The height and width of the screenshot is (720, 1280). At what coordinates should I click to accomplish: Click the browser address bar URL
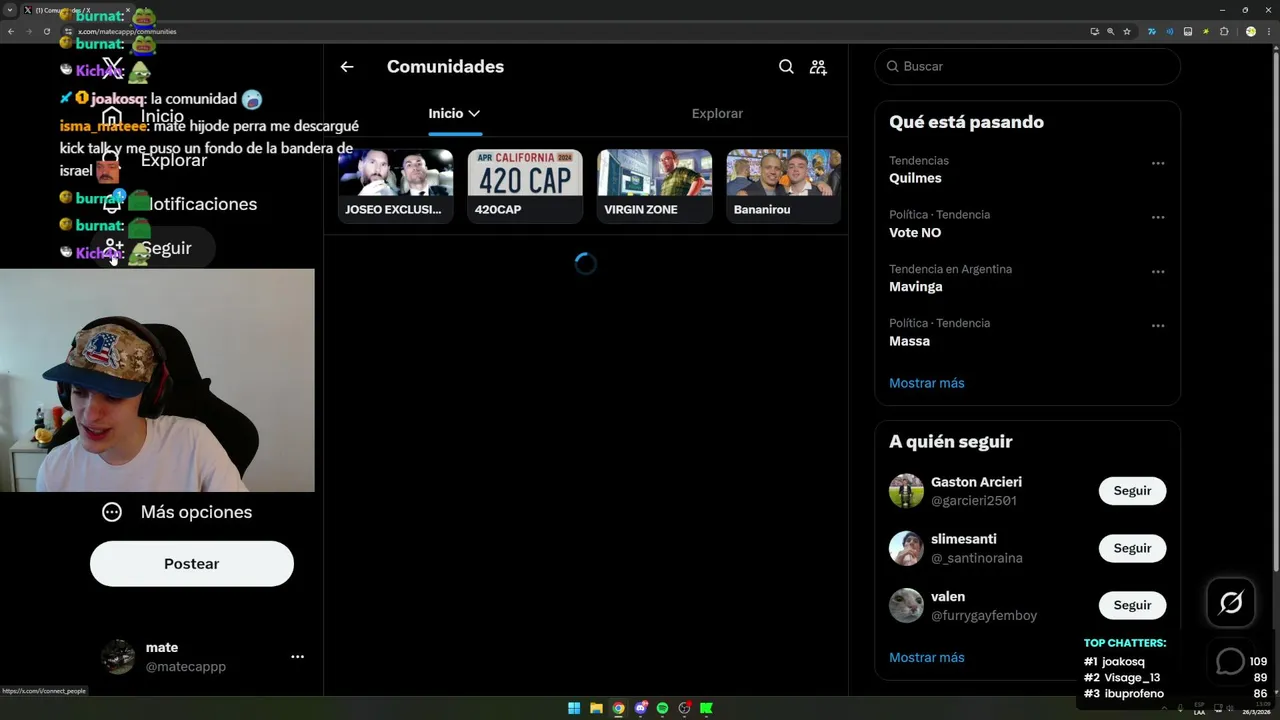[127, 32]
